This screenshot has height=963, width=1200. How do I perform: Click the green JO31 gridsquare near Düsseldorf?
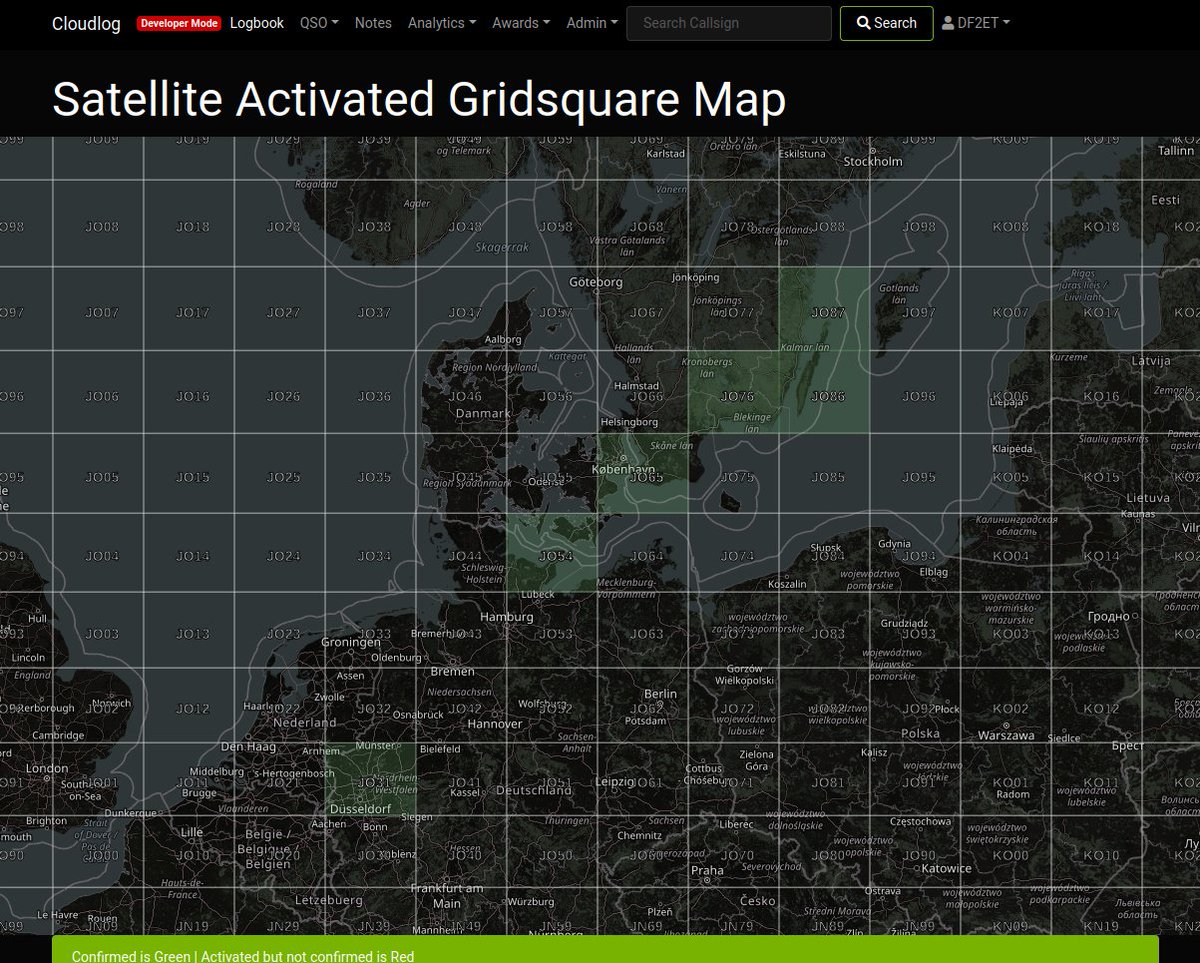pos(370,779)
